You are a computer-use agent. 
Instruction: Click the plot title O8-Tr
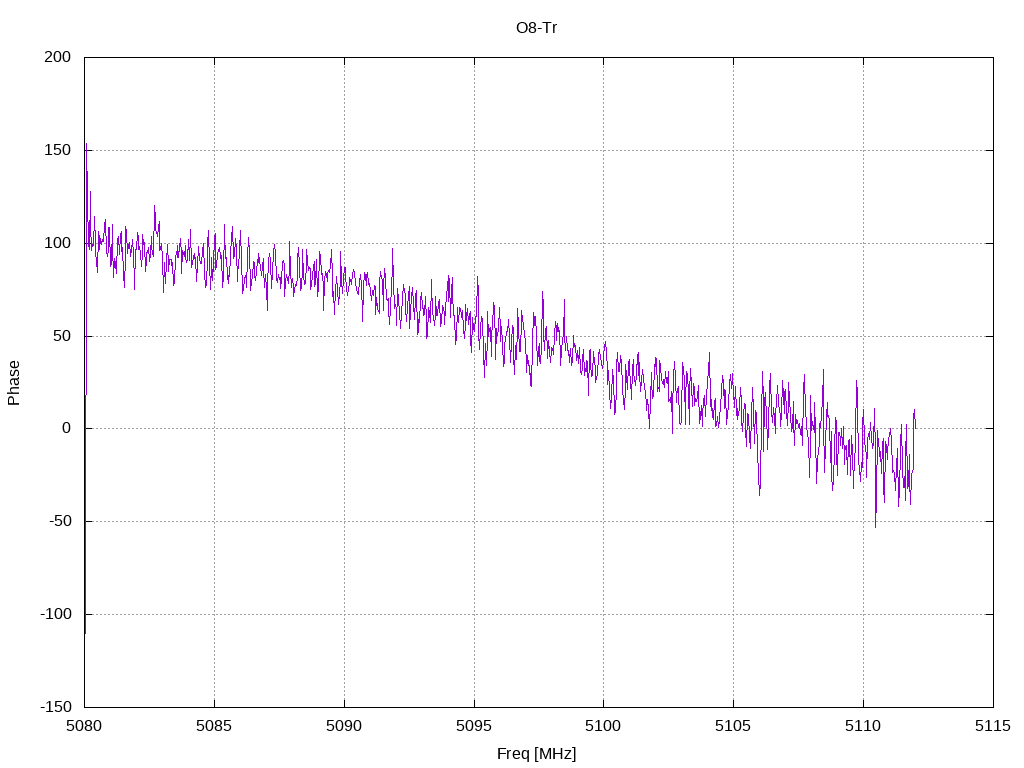coord(536,28)
